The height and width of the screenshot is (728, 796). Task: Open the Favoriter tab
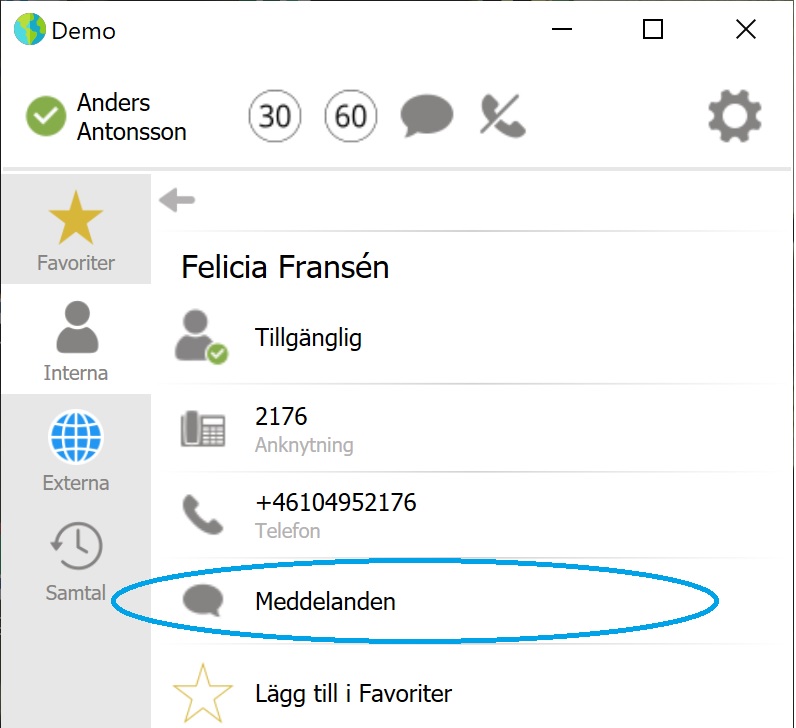[x=76, y=229]
